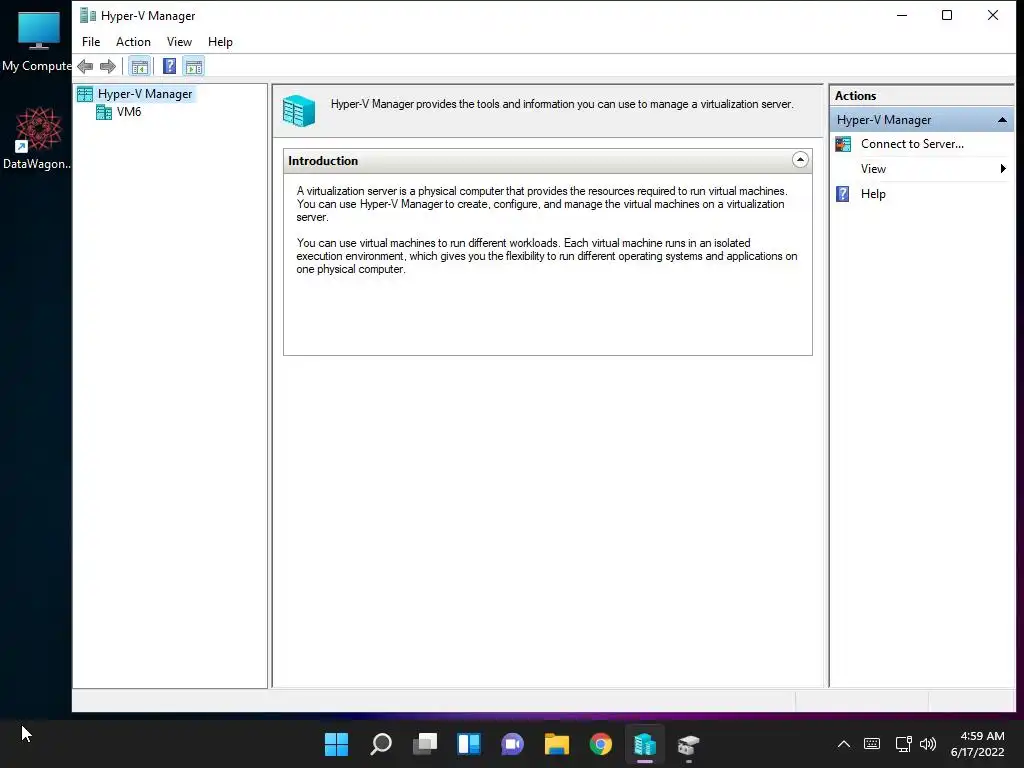
Task: Launch Google Chrome from taskbar
Action: click(601, 744)
